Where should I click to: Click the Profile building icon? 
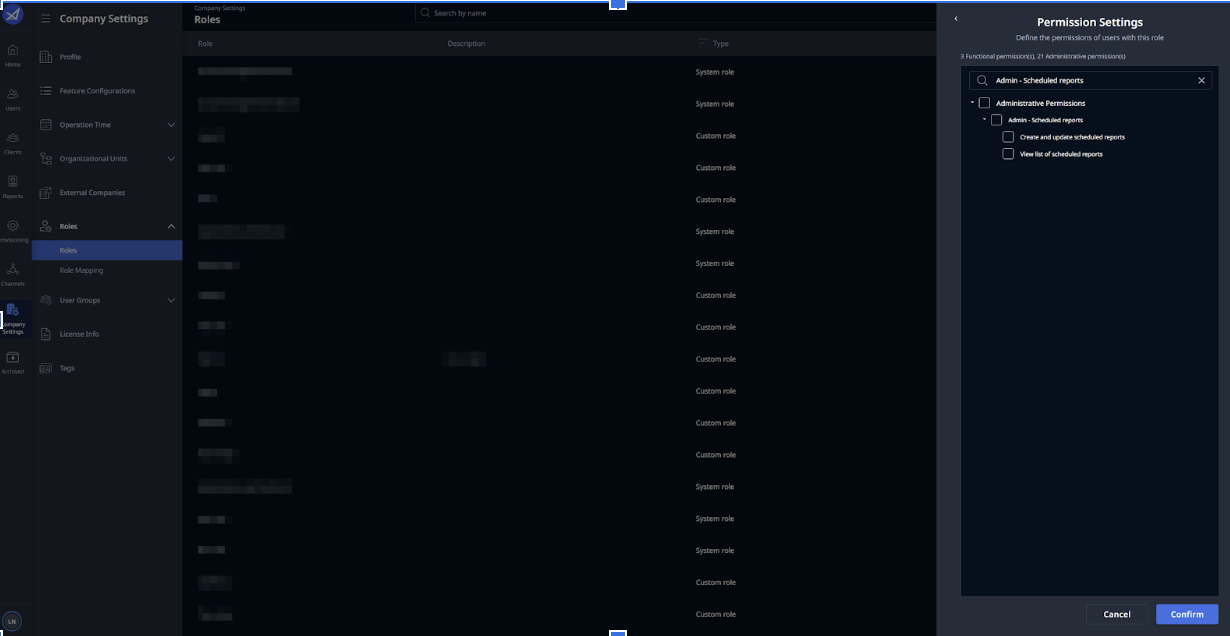point(46,57)
